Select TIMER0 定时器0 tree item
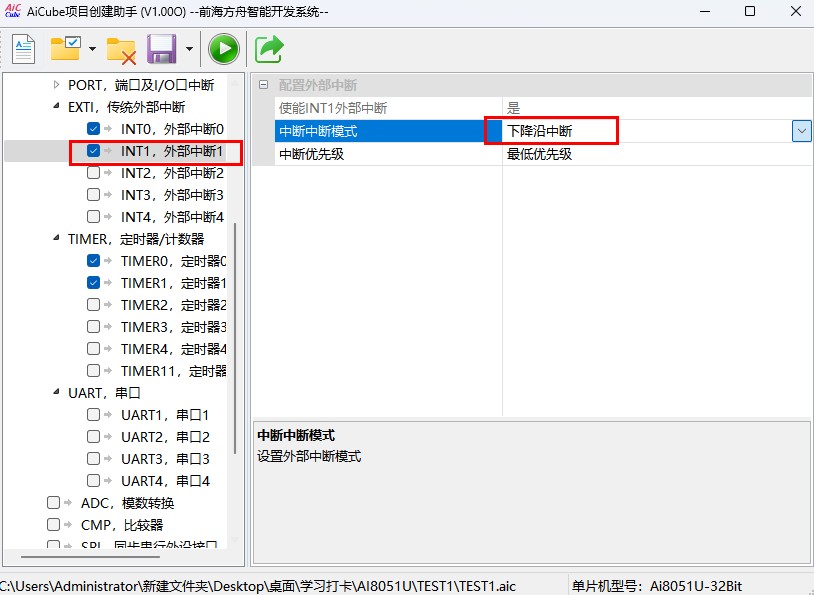The image size is (814, 595). 173,261
